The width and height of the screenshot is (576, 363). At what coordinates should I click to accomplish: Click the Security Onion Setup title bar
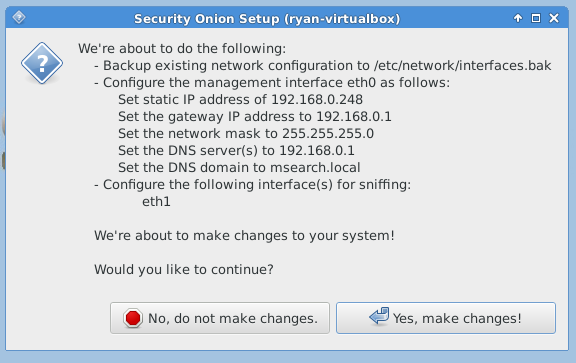(267, 18)
